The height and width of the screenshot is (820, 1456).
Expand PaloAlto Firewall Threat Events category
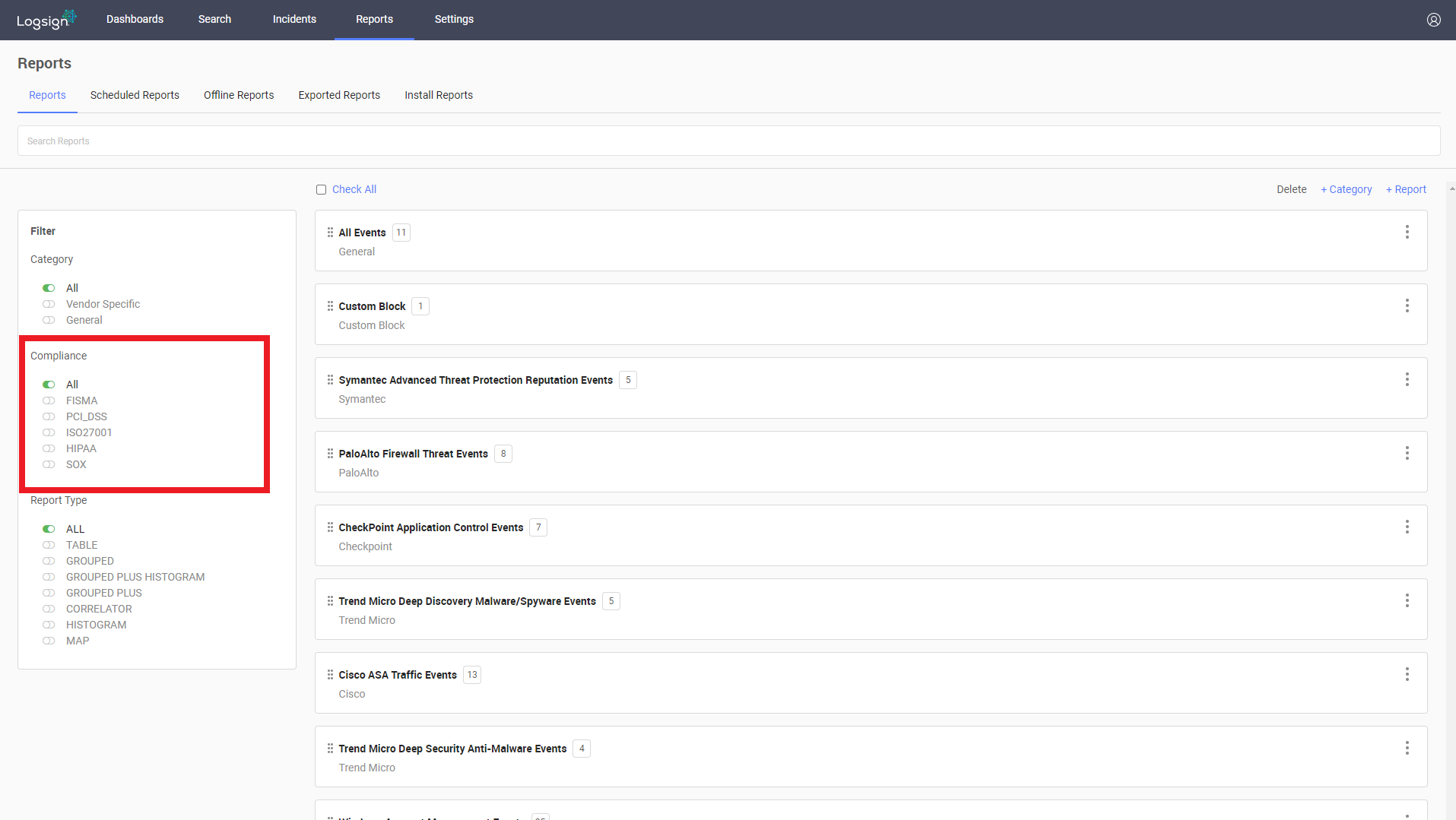[871, 461]
